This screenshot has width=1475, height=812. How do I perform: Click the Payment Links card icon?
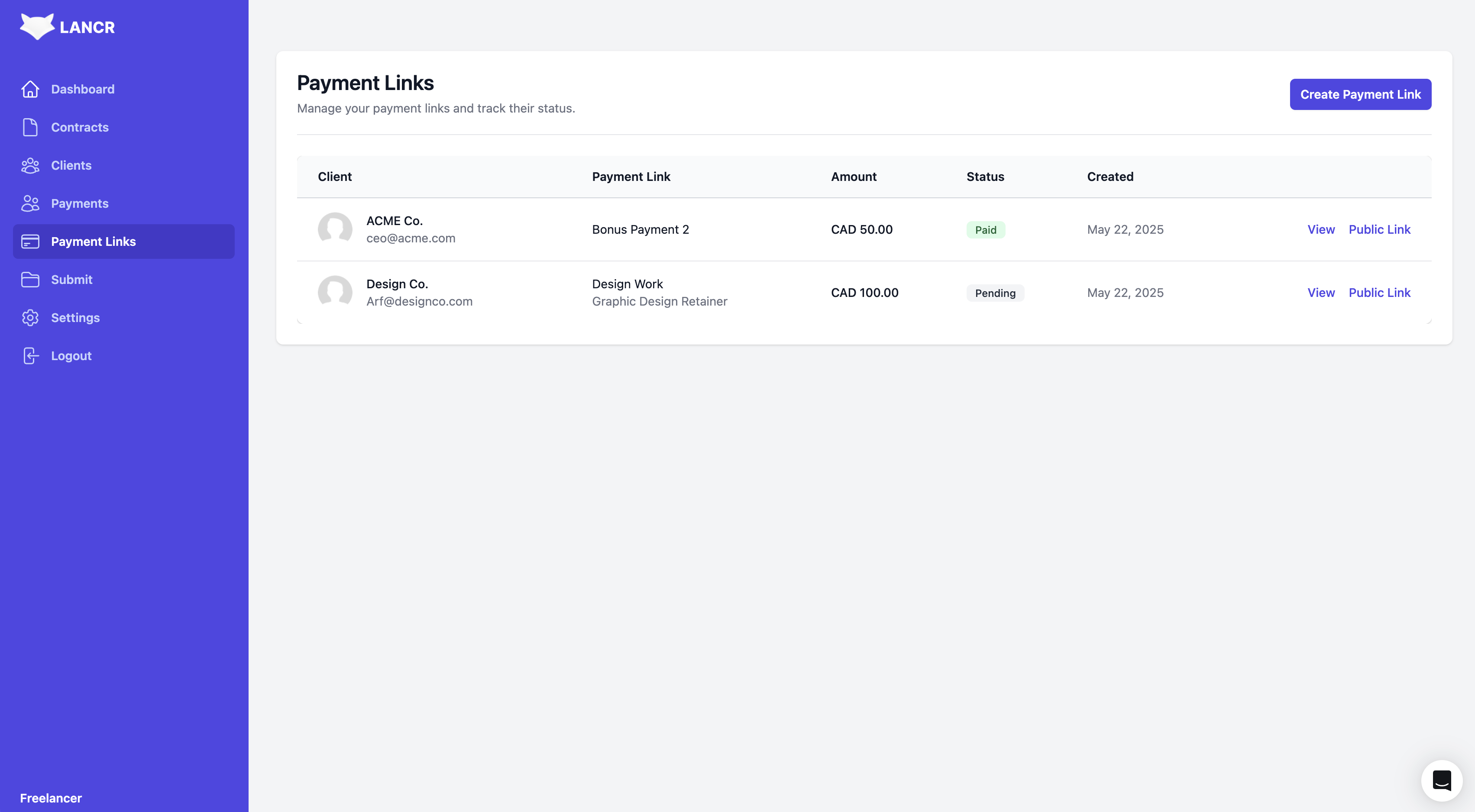click(x=30, y=242)
